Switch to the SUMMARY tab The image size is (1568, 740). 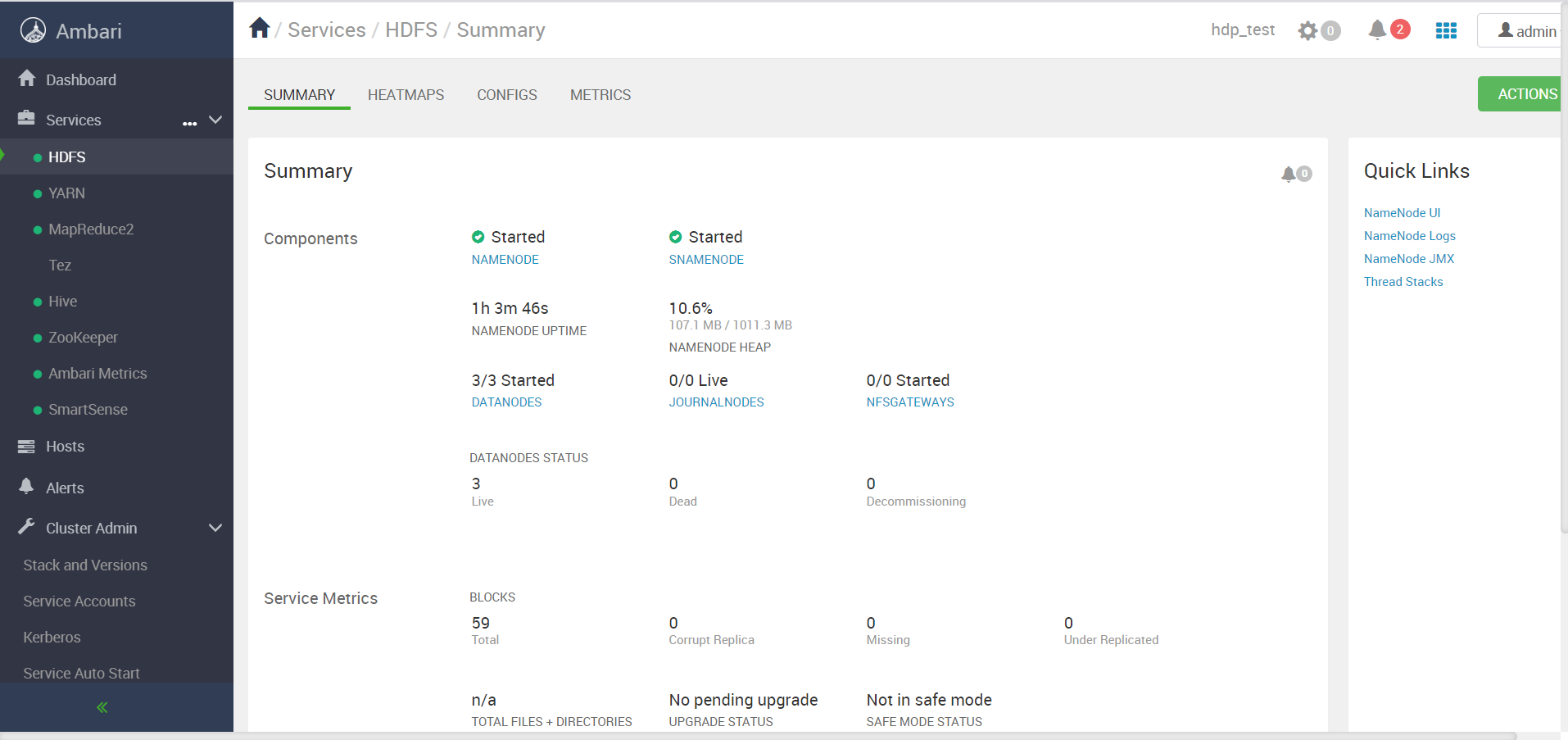point(299,95)
